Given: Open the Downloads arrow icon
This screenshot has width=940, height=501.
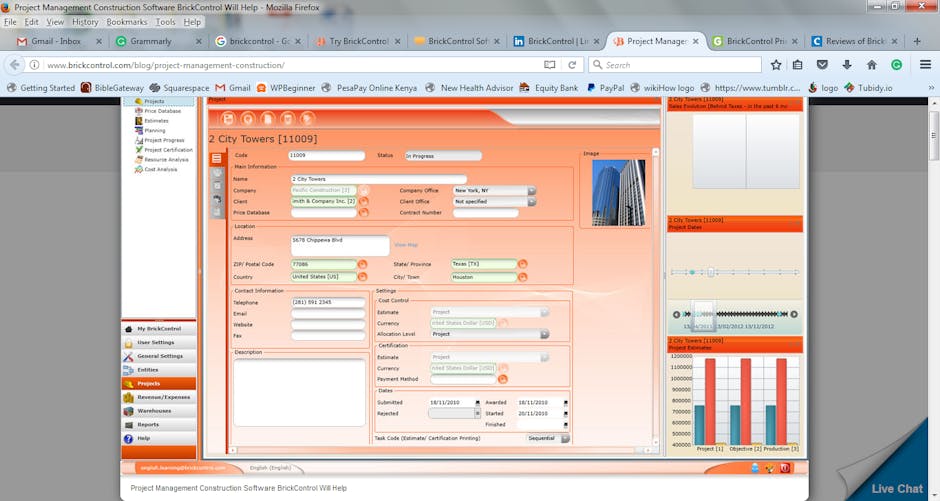Looking at the screenshot, I should tap(846, 65).
